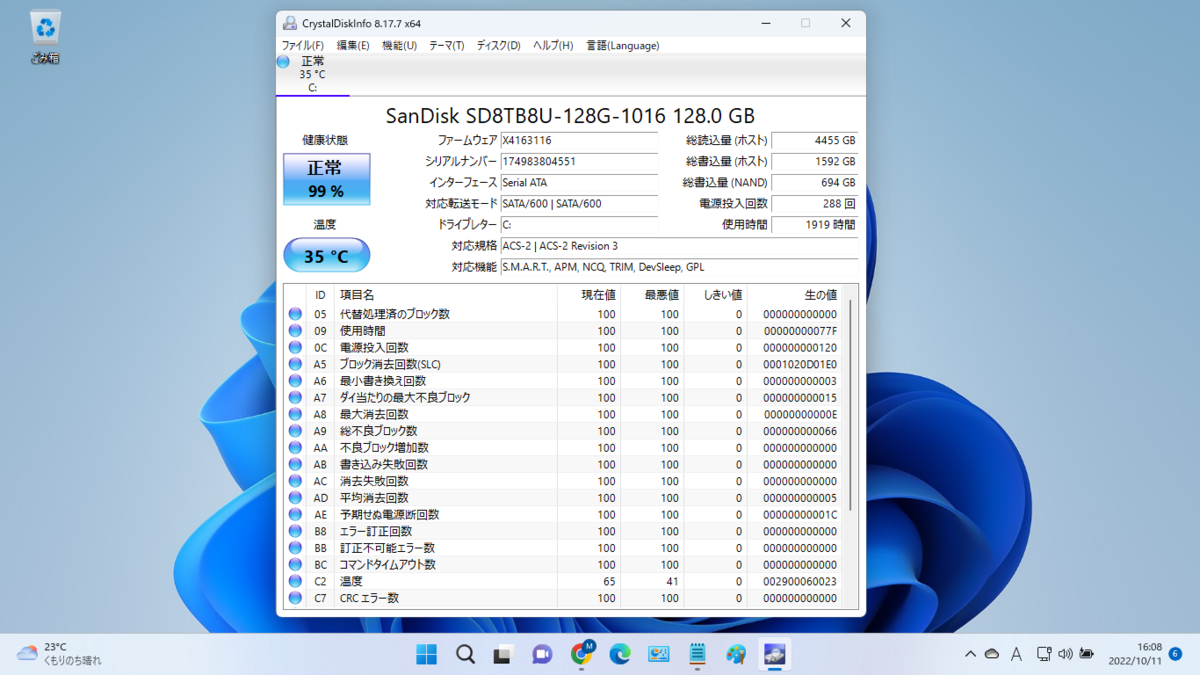Click the 35°C temperature button
Screen dimensions: 1200x675
[x=326, y=255]
